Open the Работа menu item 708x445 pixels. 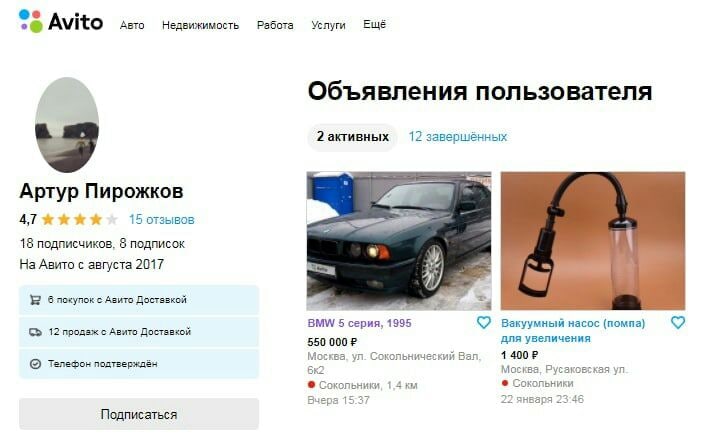click(275, 25)
